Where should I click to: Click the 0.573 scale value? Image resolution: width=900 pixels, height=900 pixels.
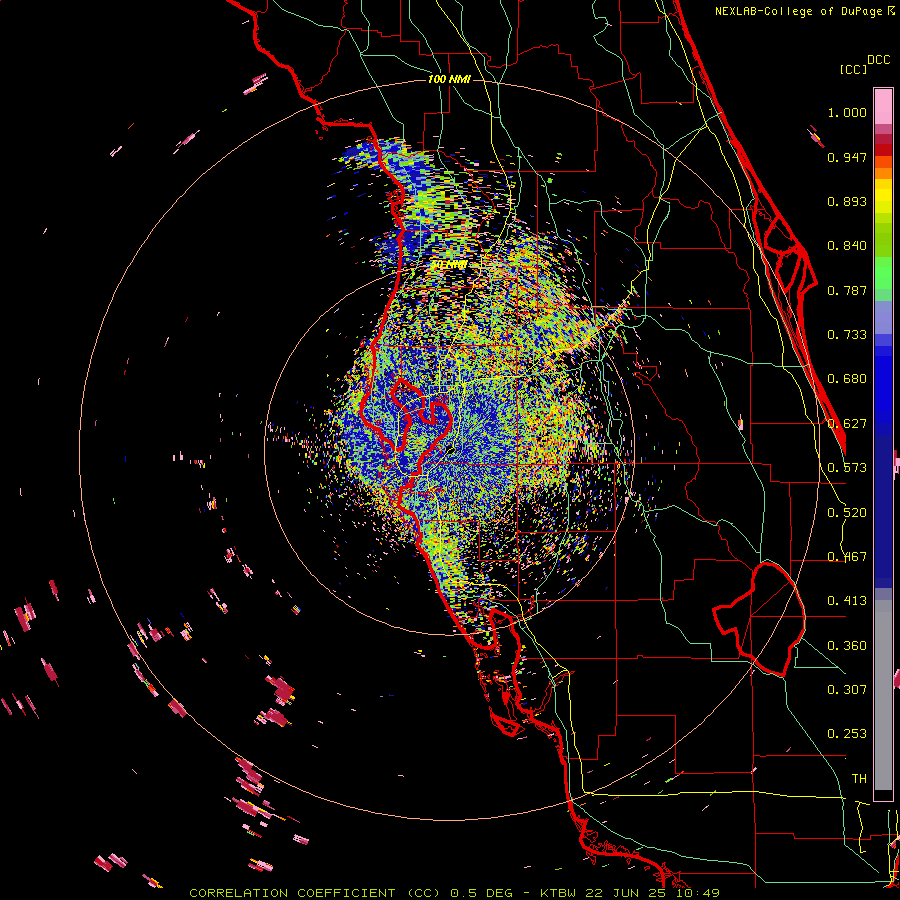(x=847, y=468)
